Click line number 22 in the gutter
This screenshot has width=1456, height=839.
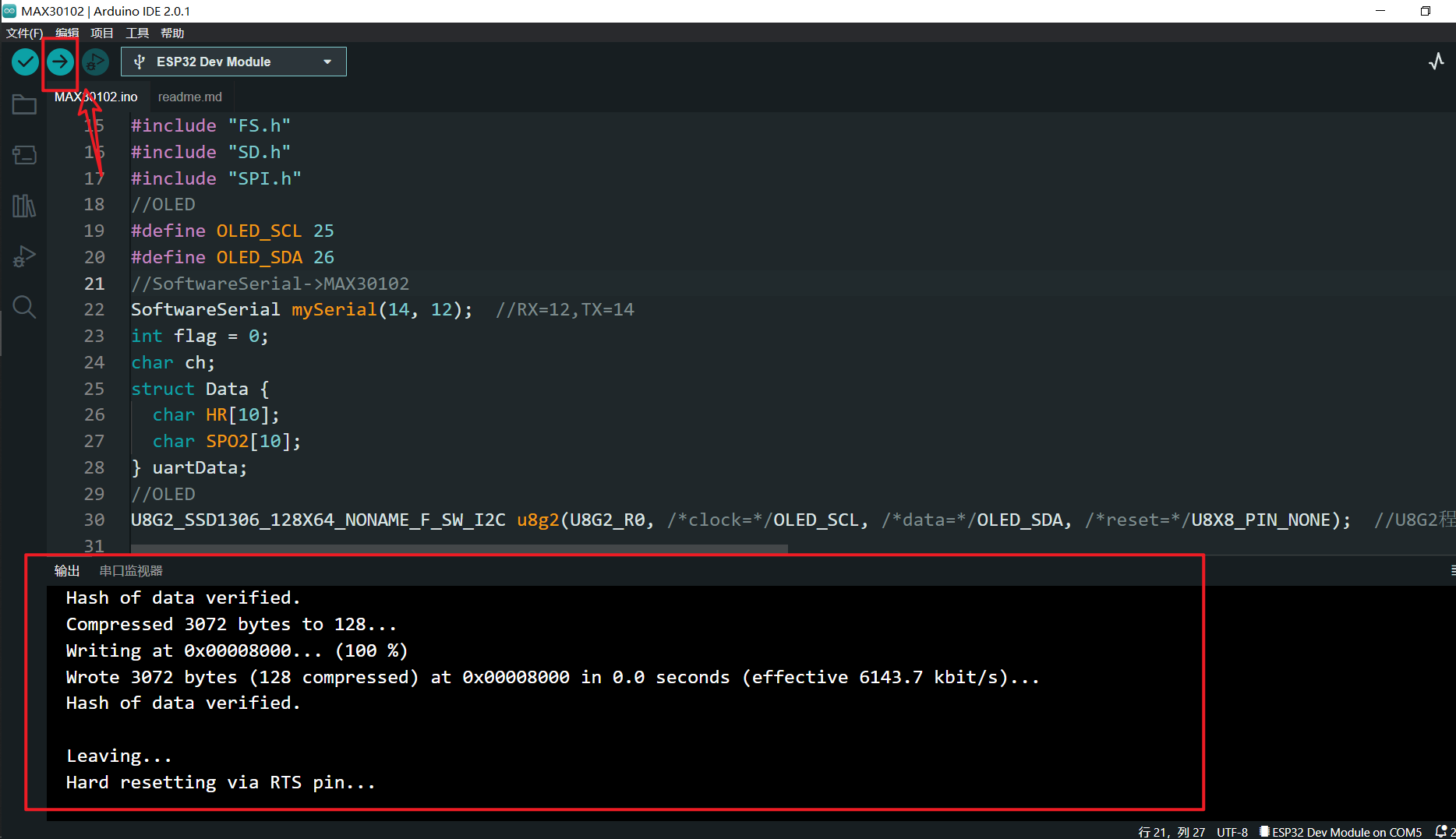(x=94, y=309)
